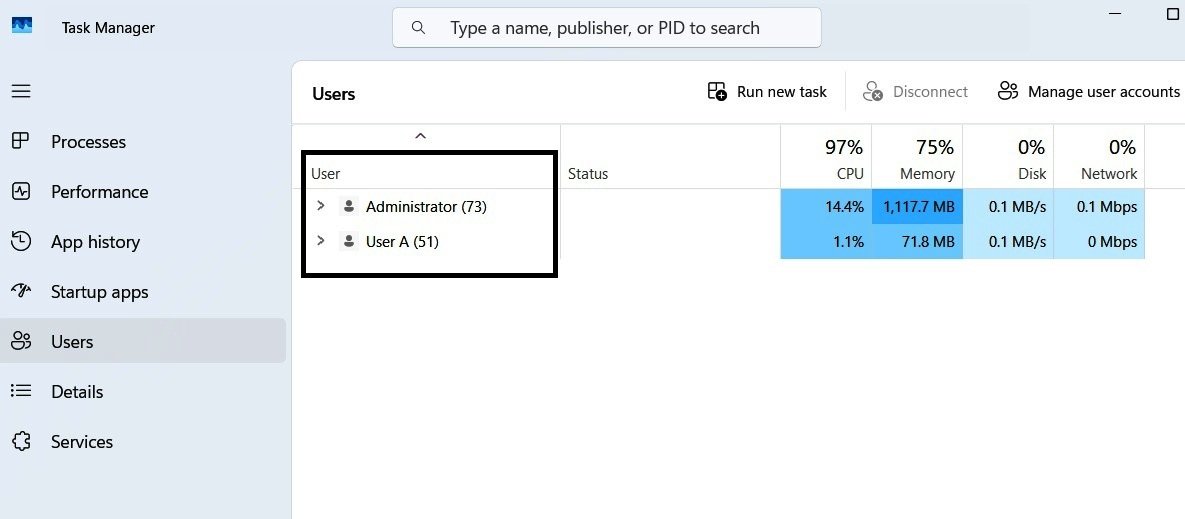Expand the User A (51) row

pos(320,241)
